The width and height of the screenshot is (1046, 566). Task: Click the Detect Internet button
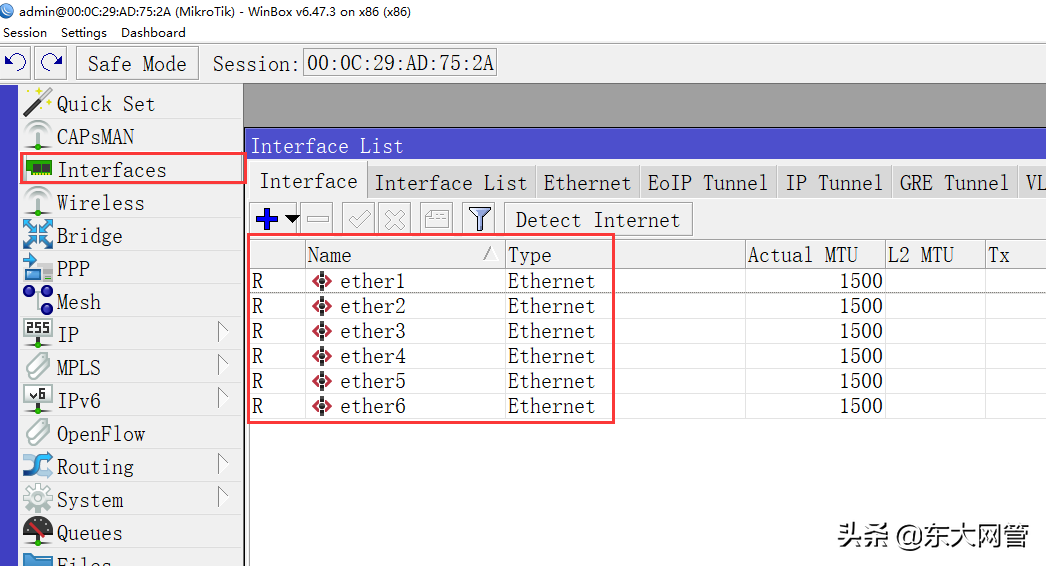(598, 220)
